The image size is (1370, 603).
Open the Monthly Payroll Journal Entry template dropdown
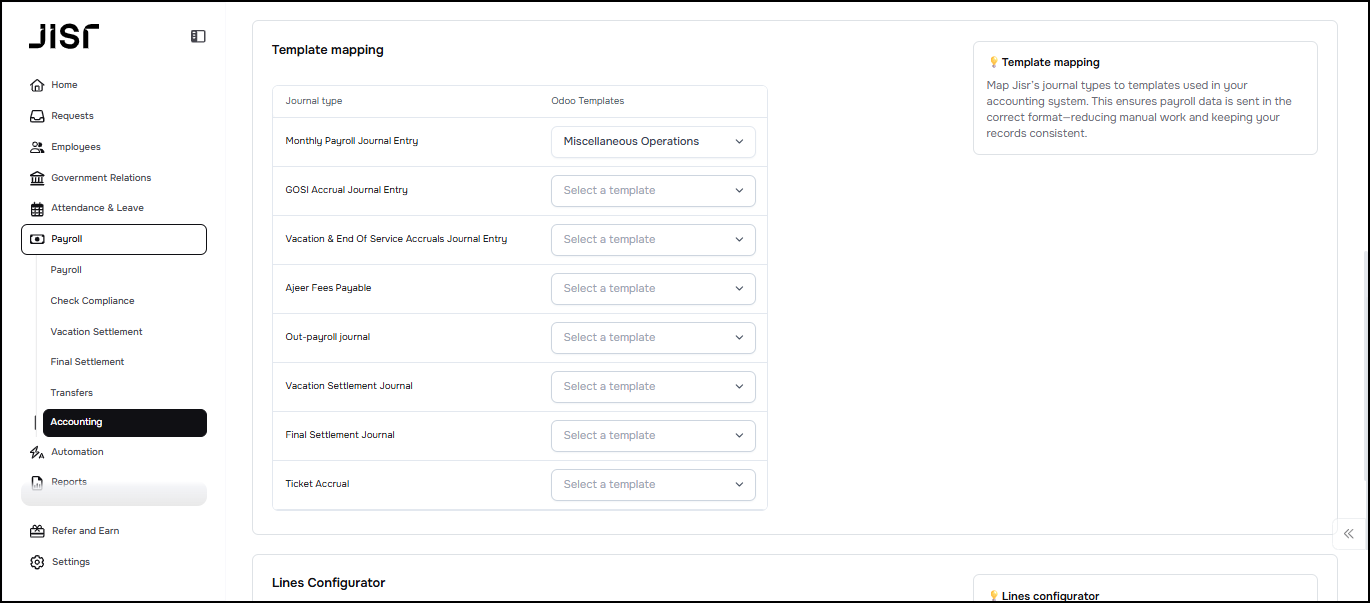click(x=653, y=141)
